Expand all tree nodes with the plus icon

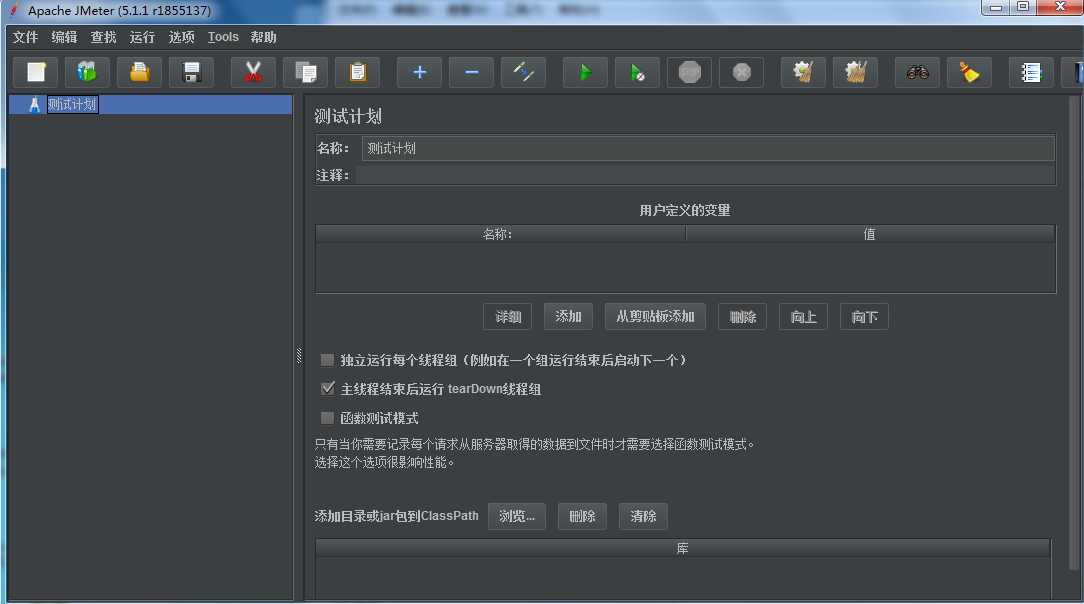[x=420, y=72]
